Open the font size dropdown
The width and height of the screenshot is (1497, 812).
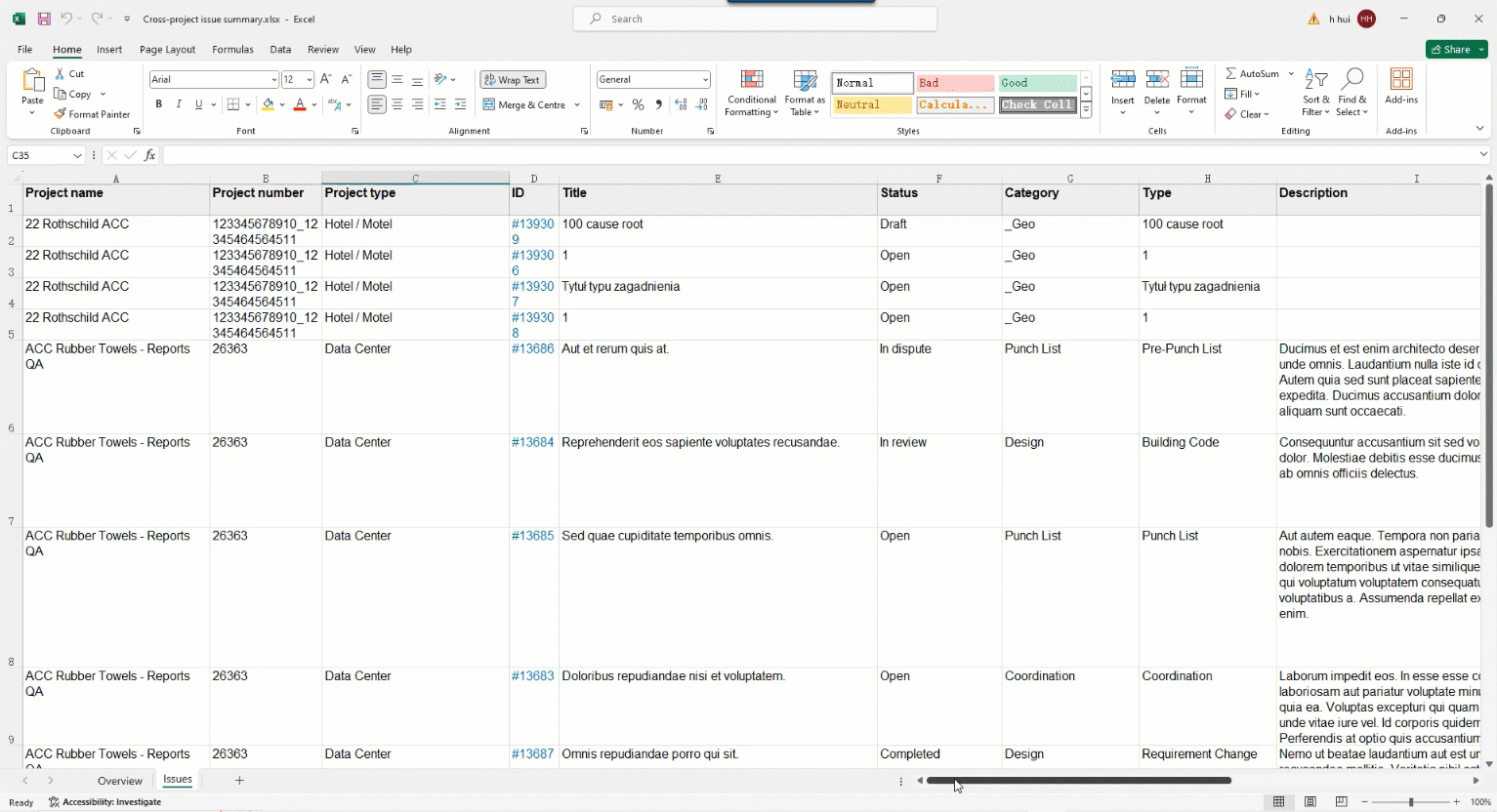(x=310, y=80)
